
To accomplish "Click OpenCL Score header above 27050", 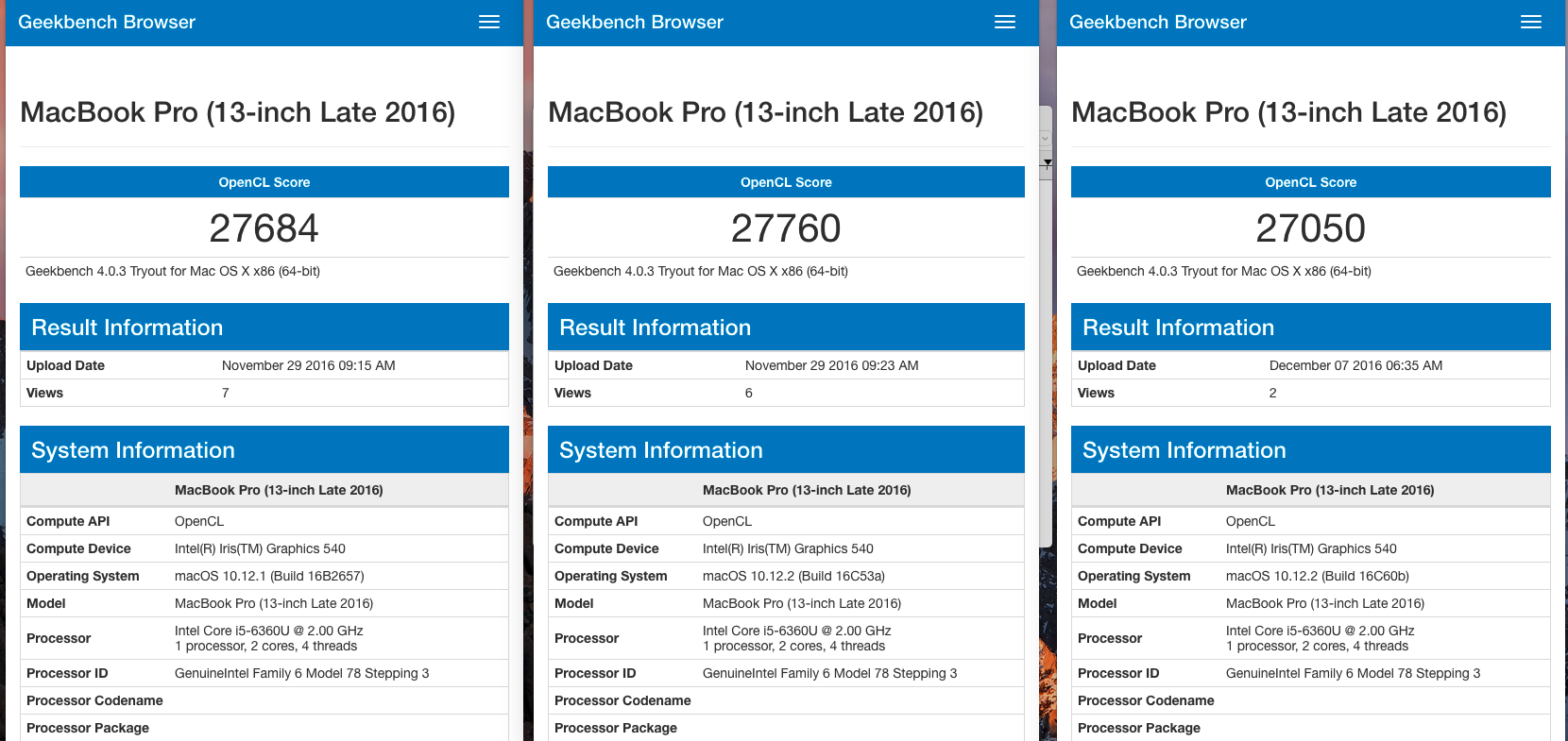I will tap(1311, 182).
